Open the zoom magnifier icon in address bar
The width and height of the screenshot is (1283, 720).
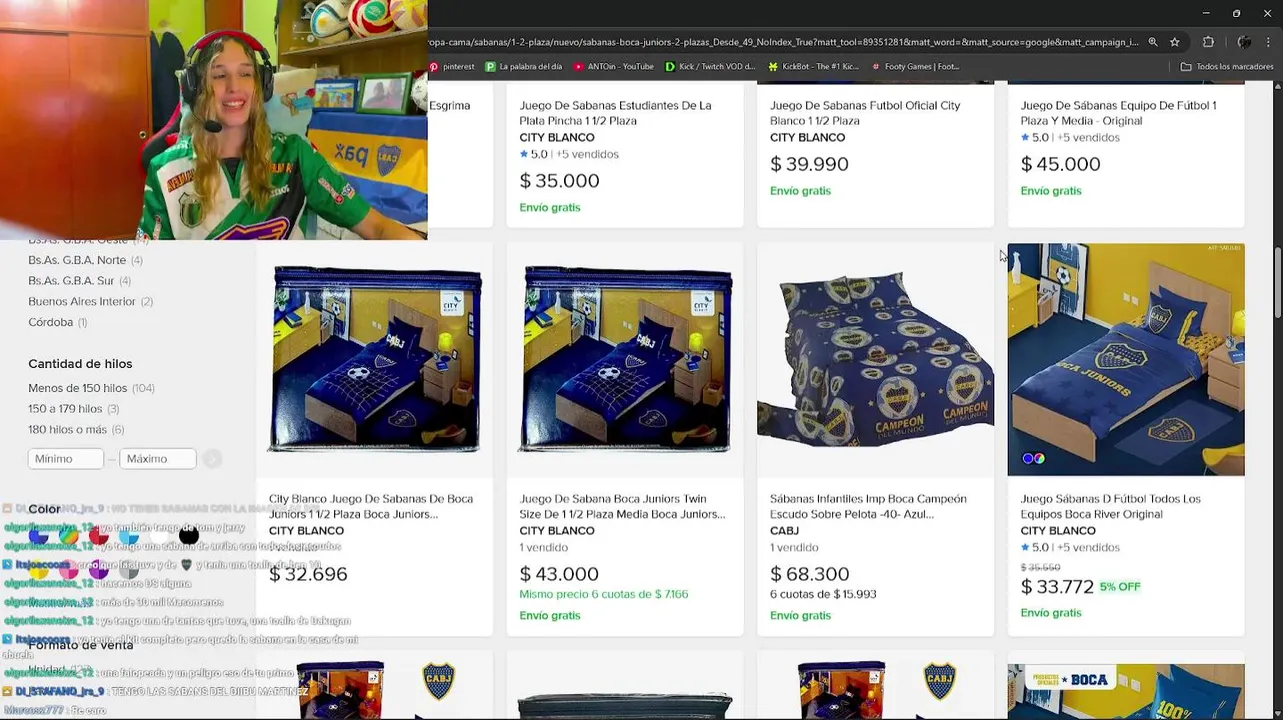[1153, 42]
